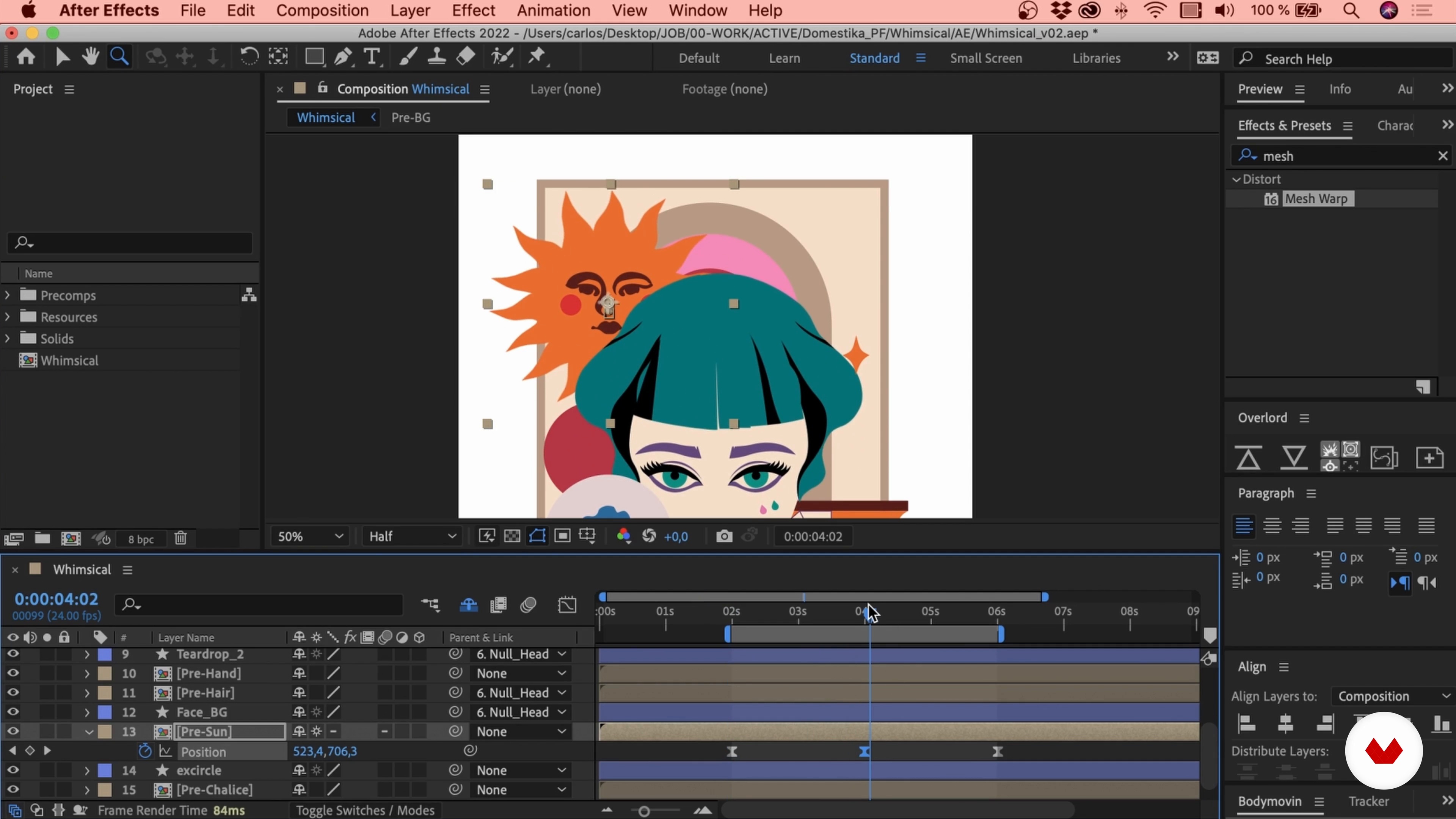
Task: Select the Learn workspace
Action: tap(784, 58)
